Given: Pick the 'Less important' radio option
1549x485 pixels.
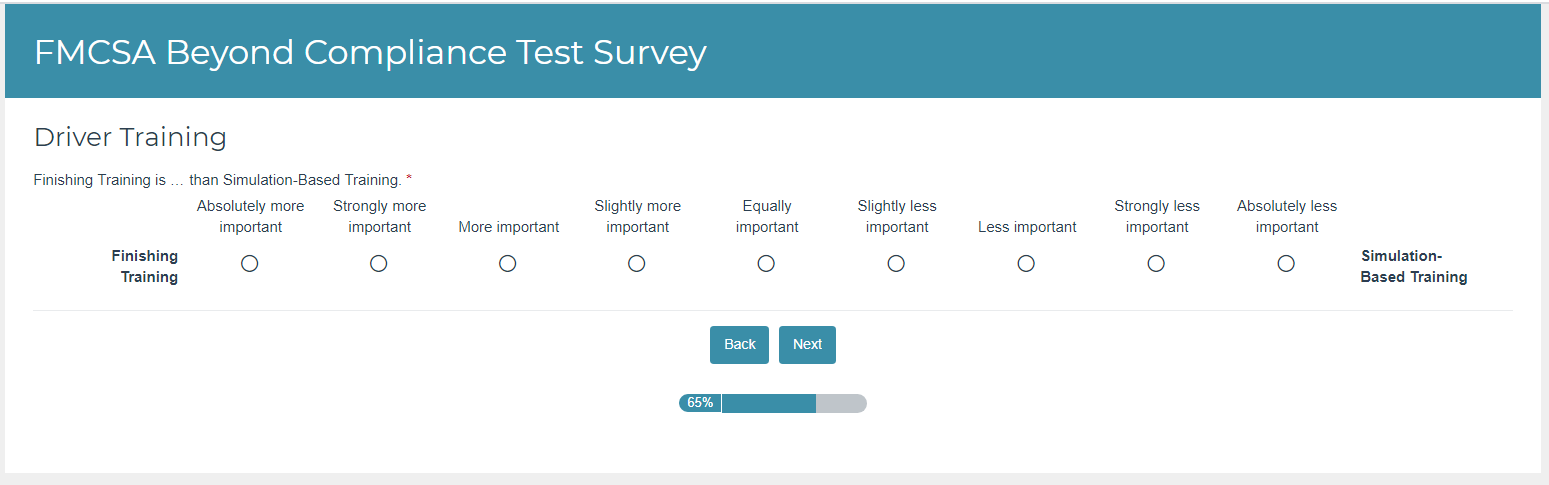Looking at the screenshot, I should [x=1026, y=264].
